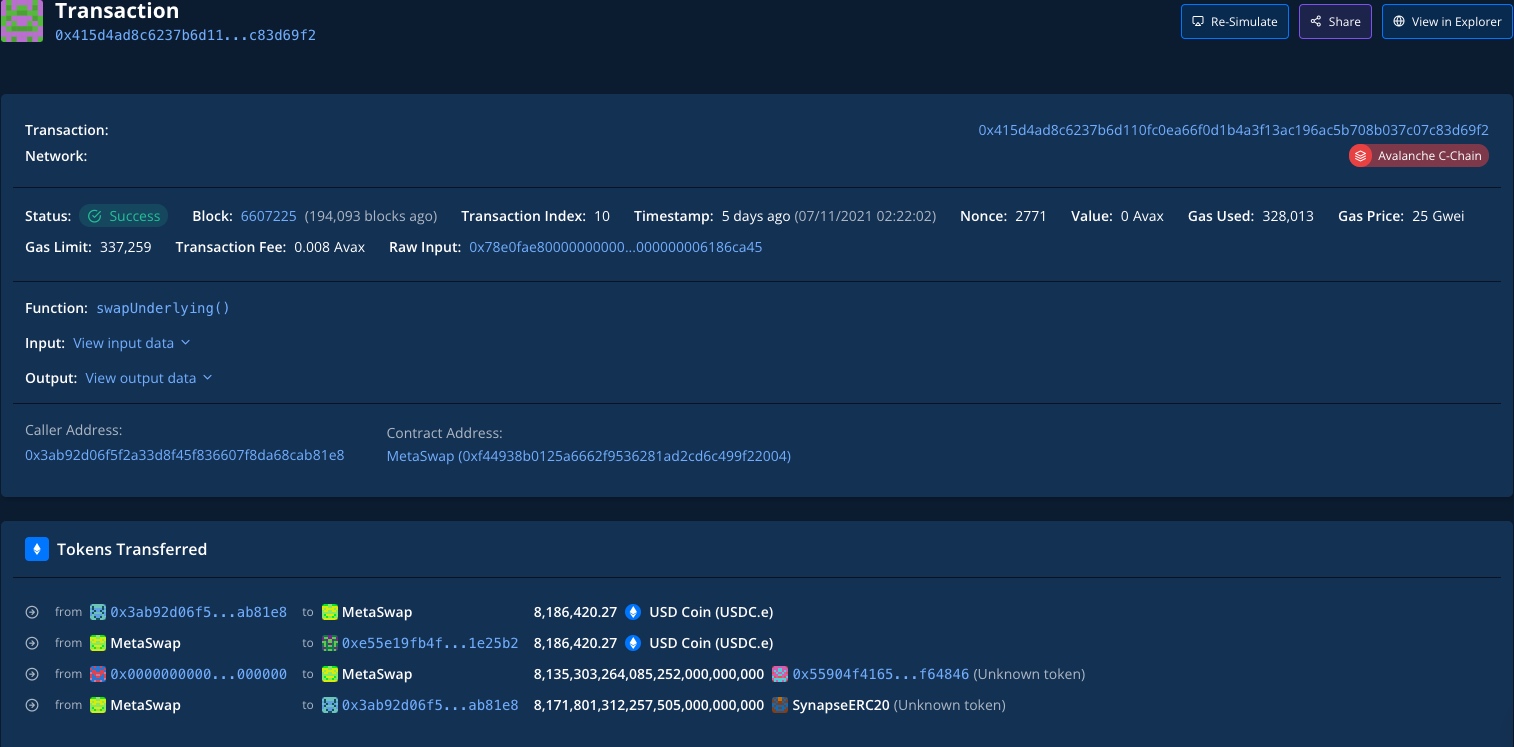Click the arrow icon of the SynapseERC20 transfer row
This screenshot has height=747, width=1514.
point(32,705)
